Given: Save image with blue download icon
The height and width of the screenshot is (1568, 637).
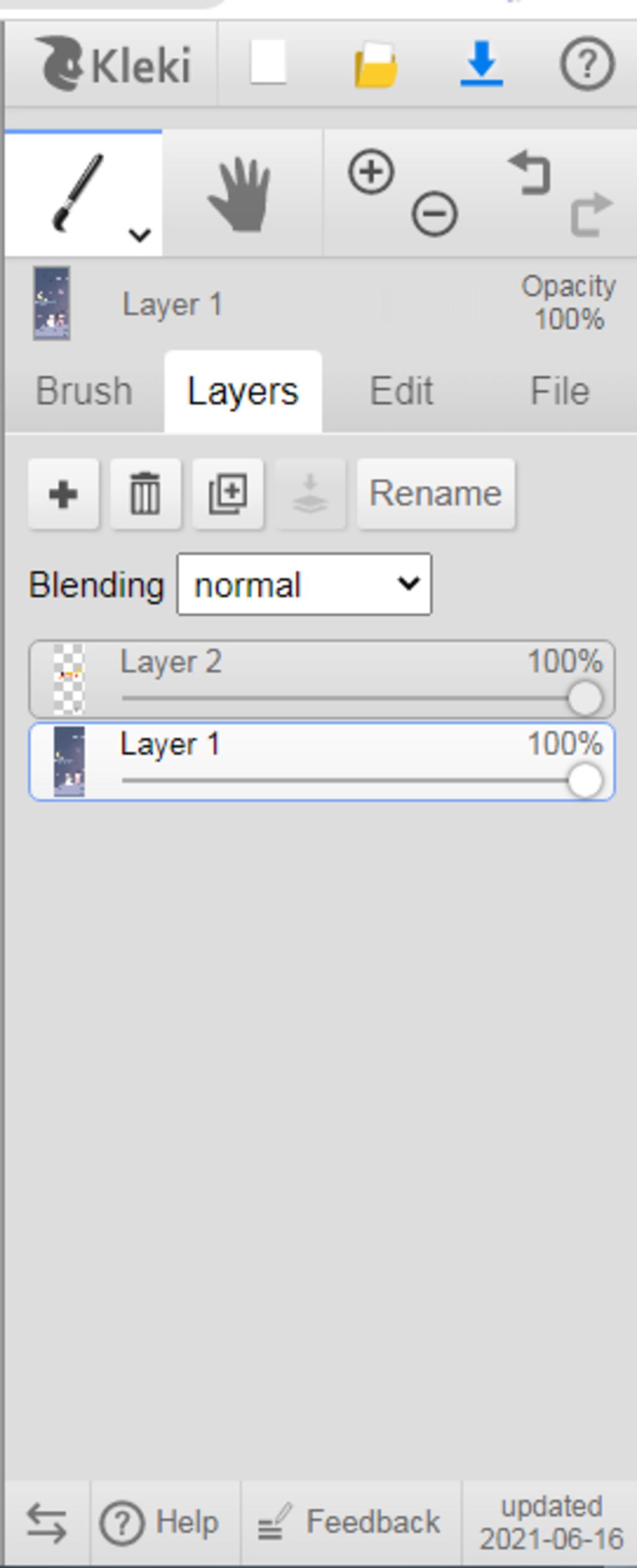Looking at the screenshot, I should point(481,64).
